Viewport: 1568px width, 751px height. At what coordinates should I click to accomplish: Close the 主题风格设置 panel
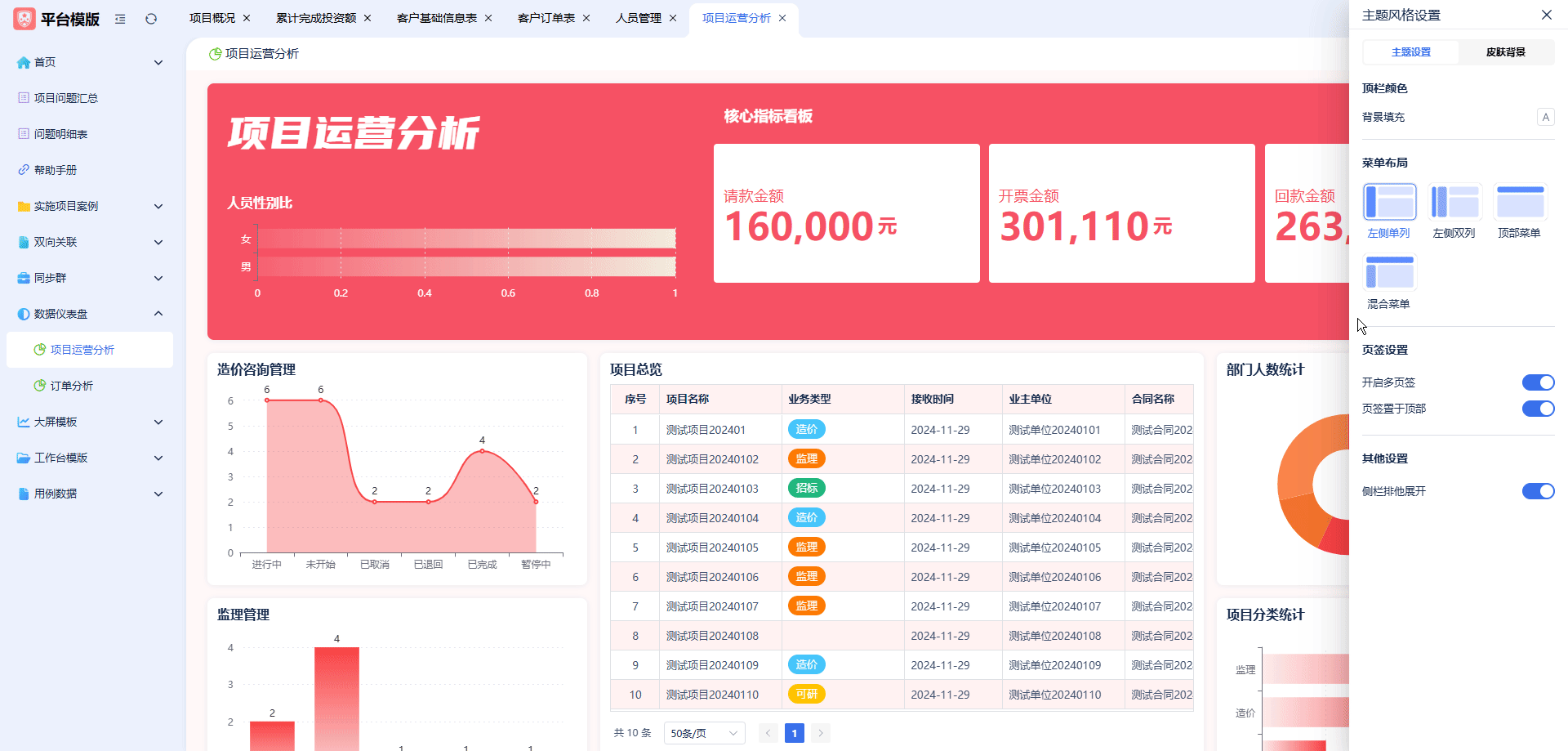(1546, 15)
